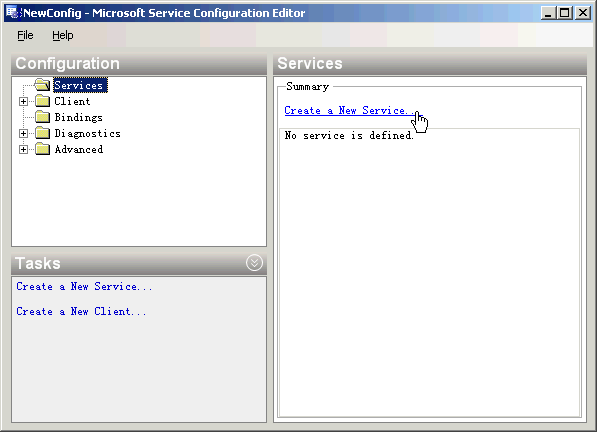Collapse the Tasks panel with chevron button
The height and width of the screenshot is (432, 597).
pyautogui.click(x=254, y=263)
